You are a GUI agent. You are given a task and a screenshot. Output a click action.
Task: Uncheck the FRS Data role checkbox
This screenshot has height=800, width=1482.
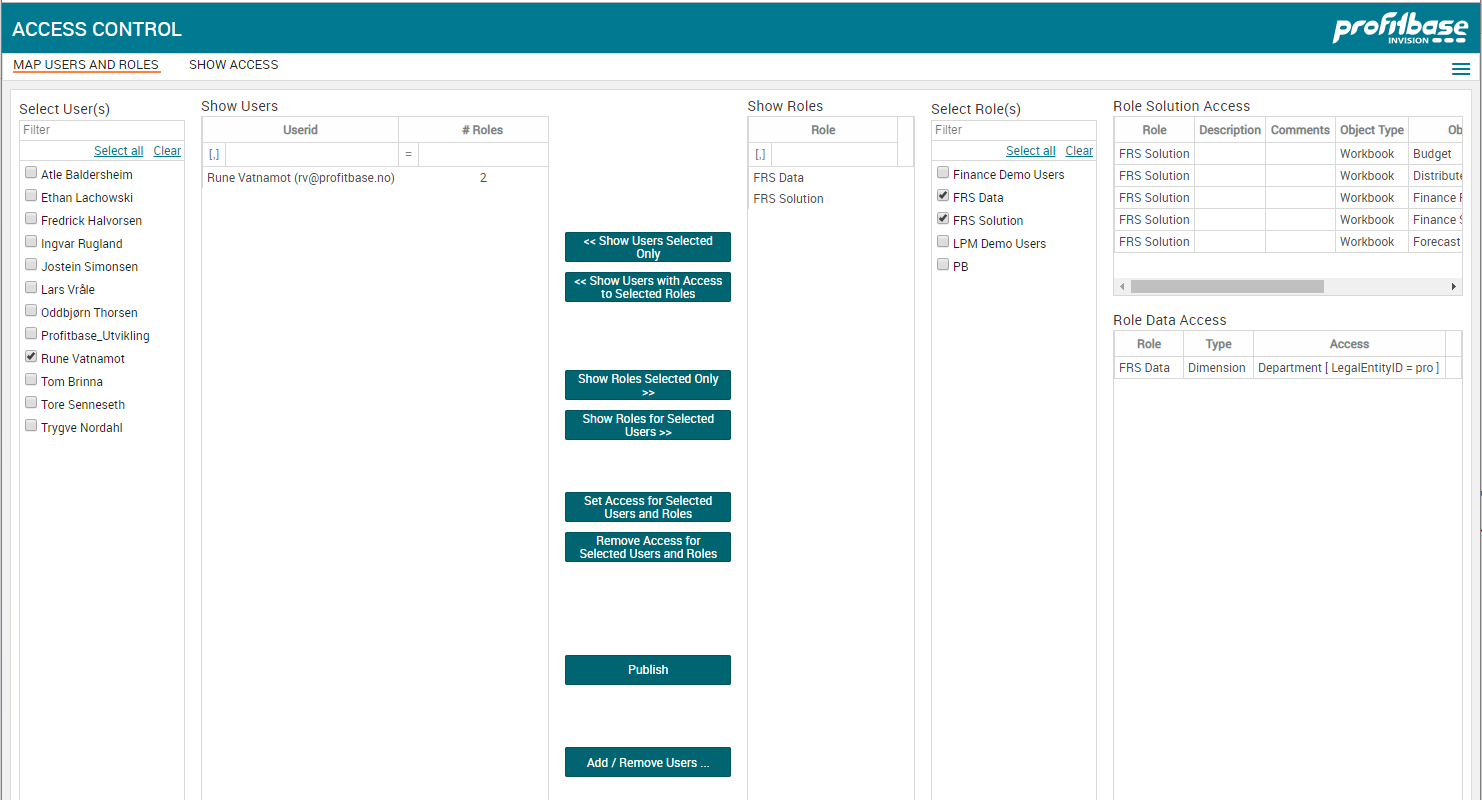pos(943,196)
